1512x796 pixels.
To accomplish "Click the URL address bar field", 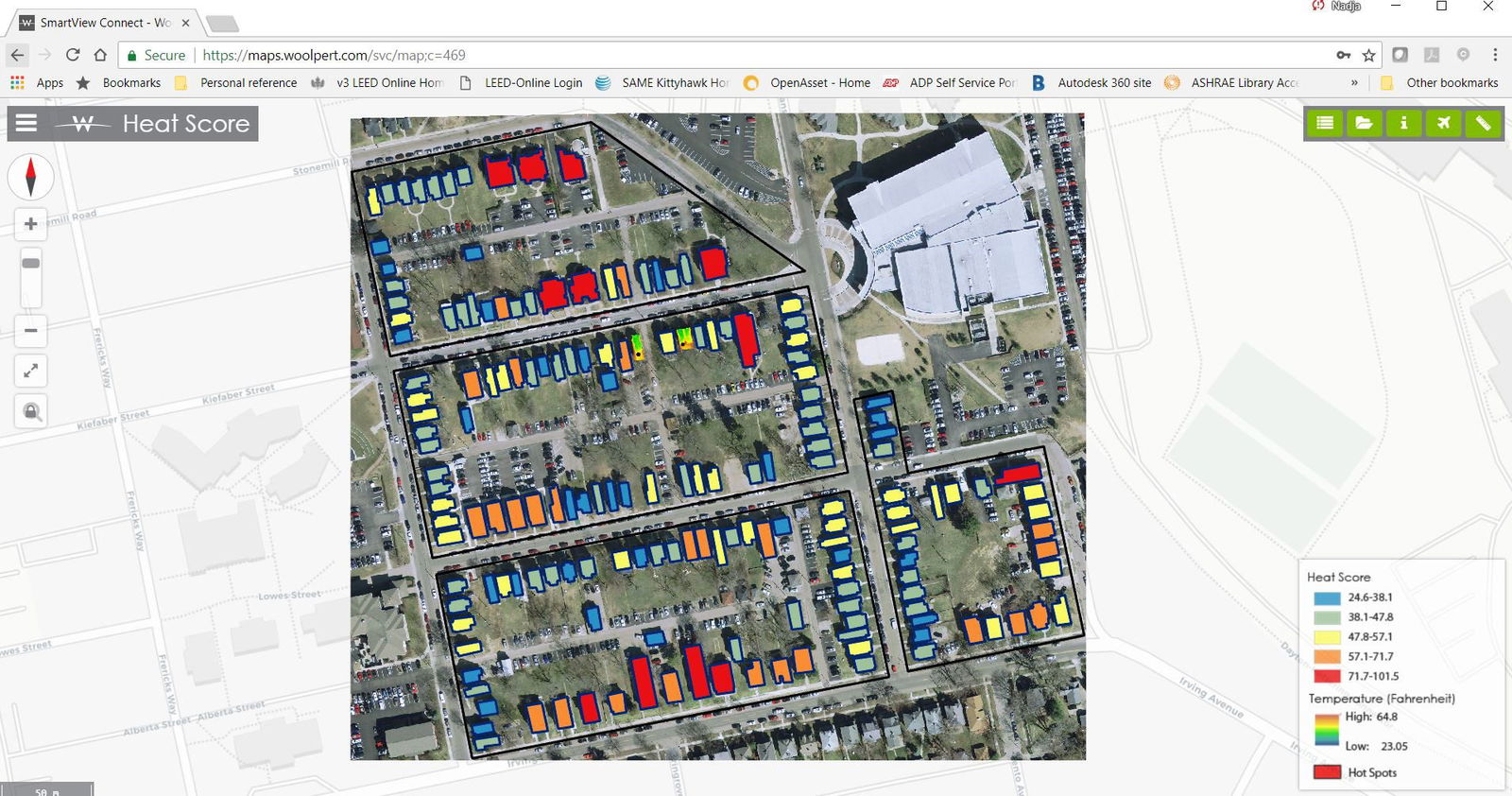I will coord(756,55).
